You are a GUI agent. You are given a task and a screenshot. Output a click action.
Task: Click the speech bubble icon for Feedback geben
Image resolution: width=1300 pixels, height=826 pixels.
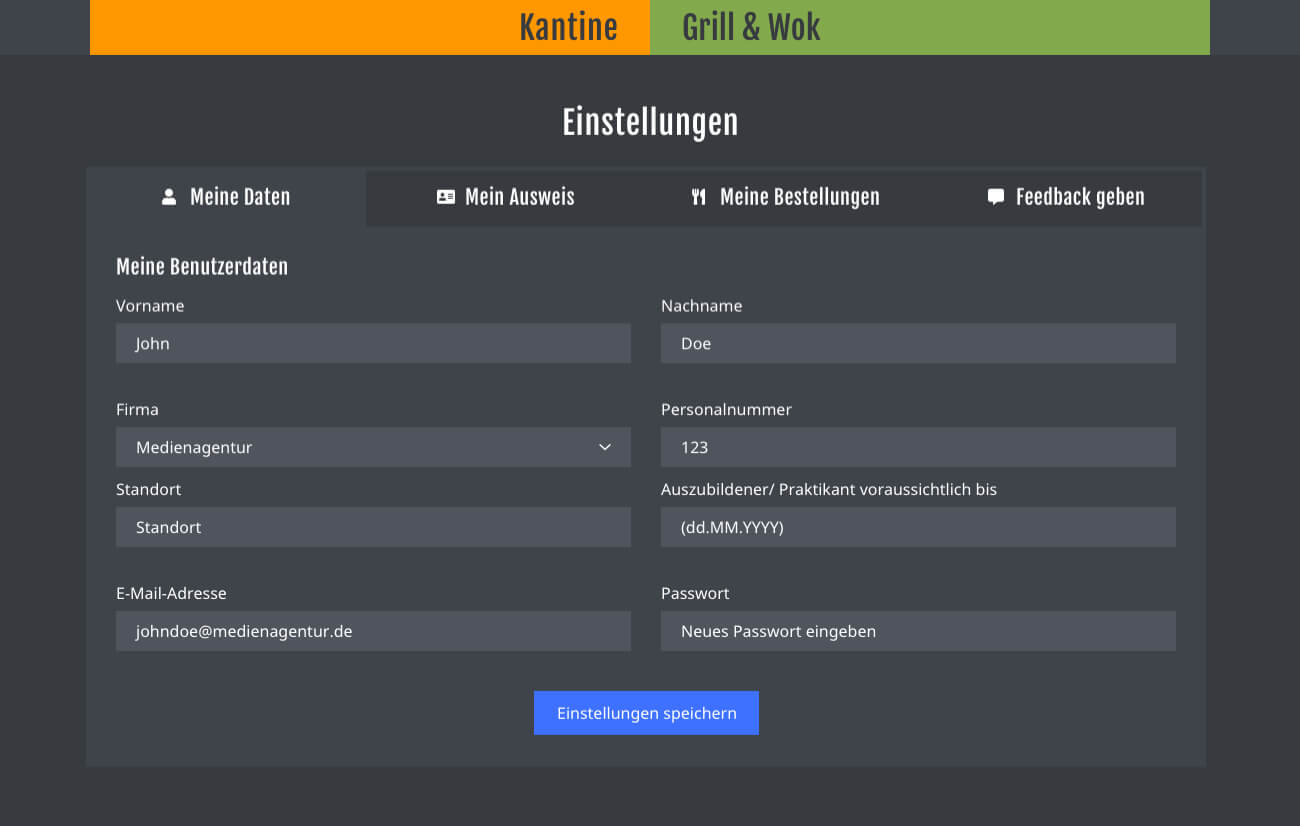coord(994,197)
